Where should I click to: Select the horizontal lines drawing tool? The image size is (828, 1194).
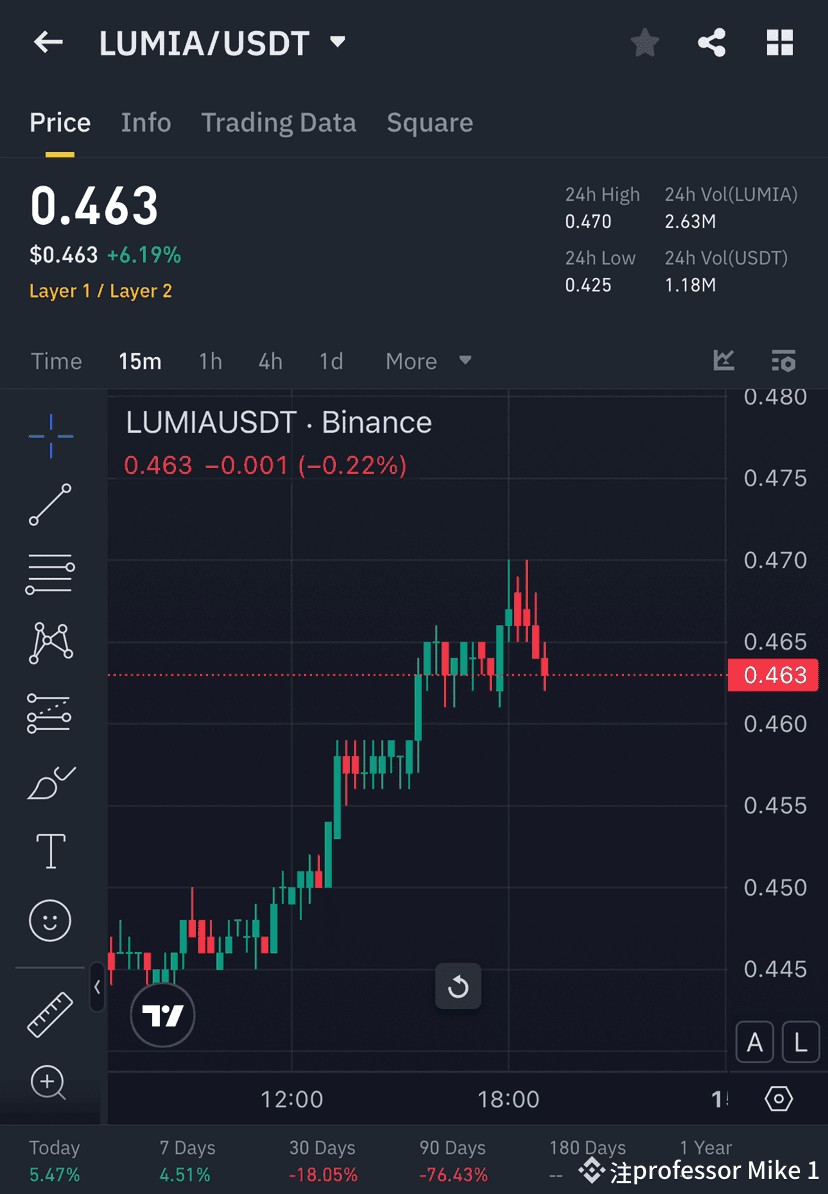[x=50, y=574]
